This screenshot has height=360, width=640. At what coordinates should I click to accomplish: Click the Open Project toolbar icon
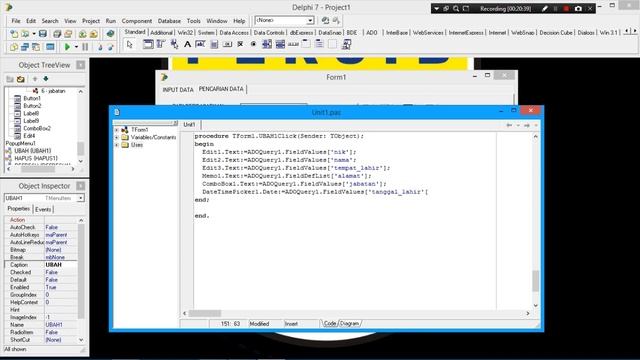68,34
